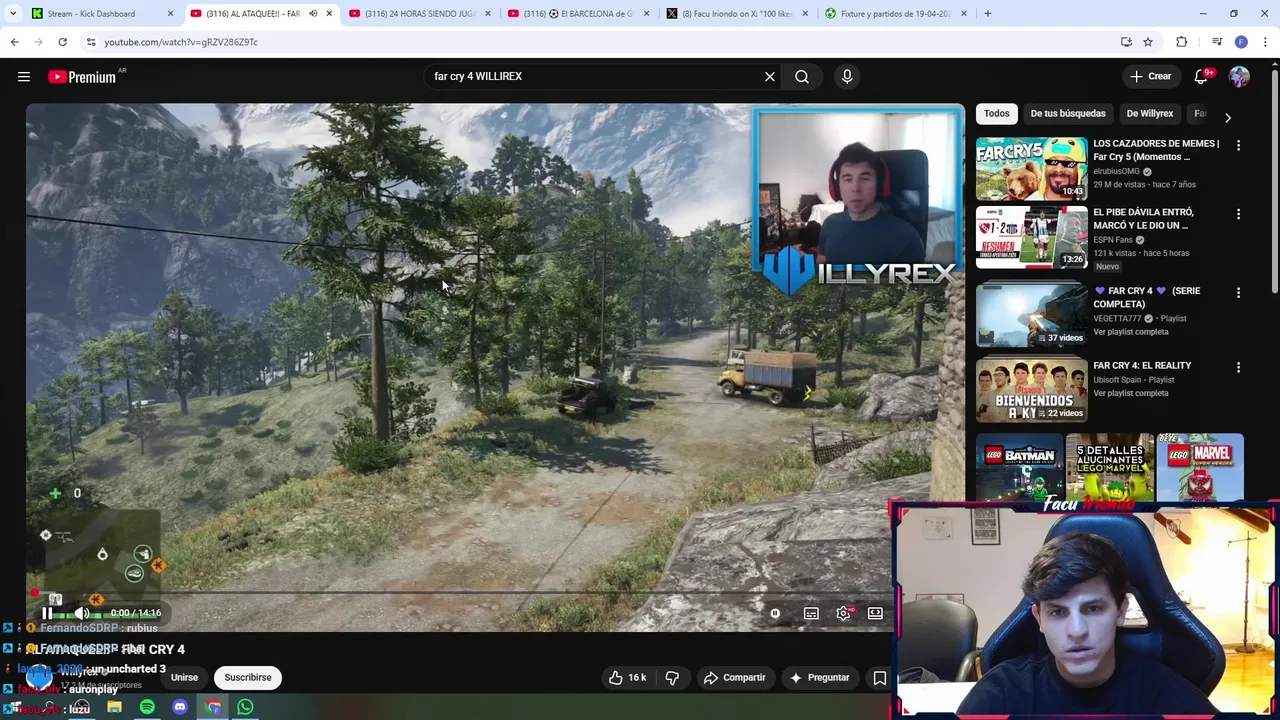Subscribe to Willyrex with Suscribirse
Viewport: 1280px width, 720px height.
click(248, 678)
